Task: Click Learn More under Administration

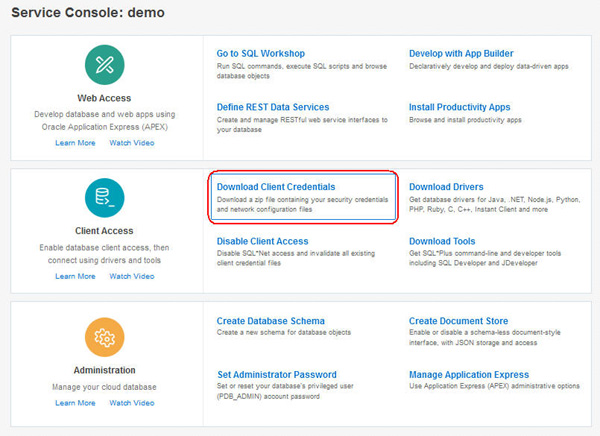Action: pos(75,403)
